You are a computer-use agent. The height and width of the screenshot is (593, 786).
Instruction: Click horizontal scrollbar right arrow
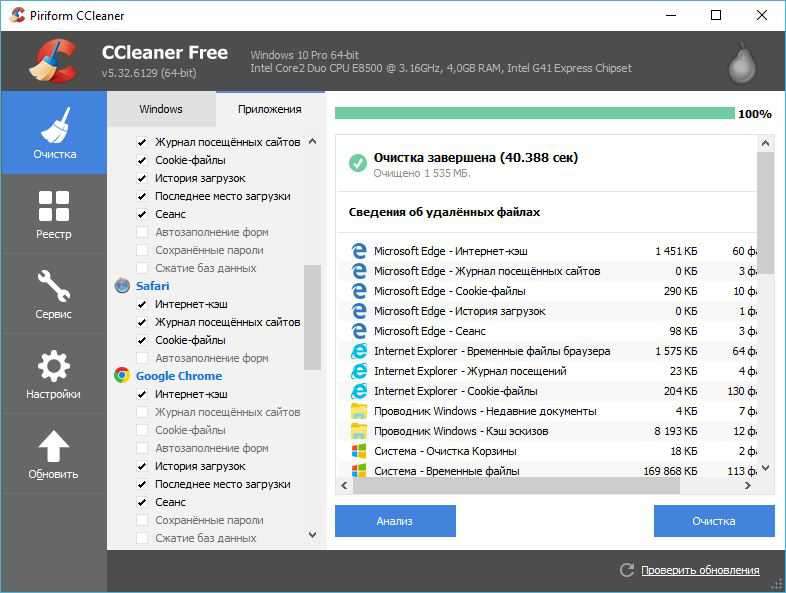[748, 485]
